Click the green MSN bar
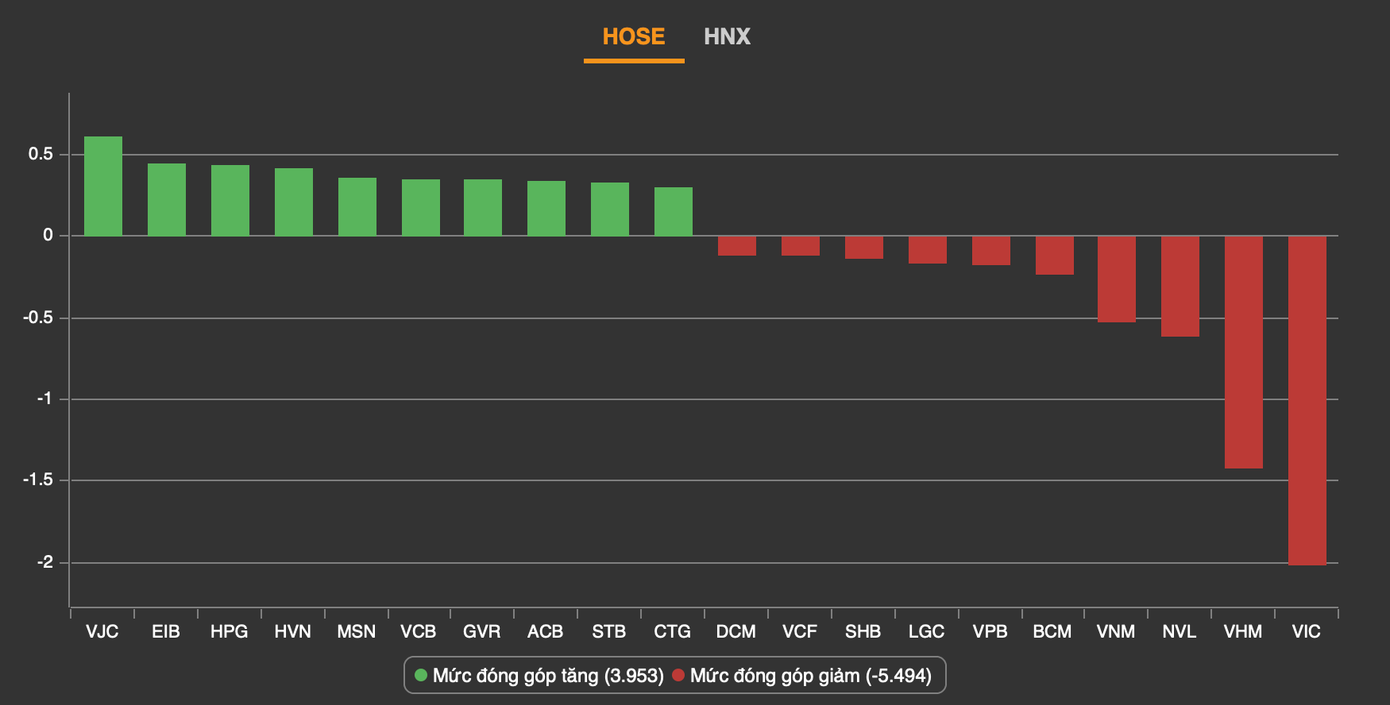This screenshot has height=705, width=1390. pyautogui.click(x=357, y=207)
